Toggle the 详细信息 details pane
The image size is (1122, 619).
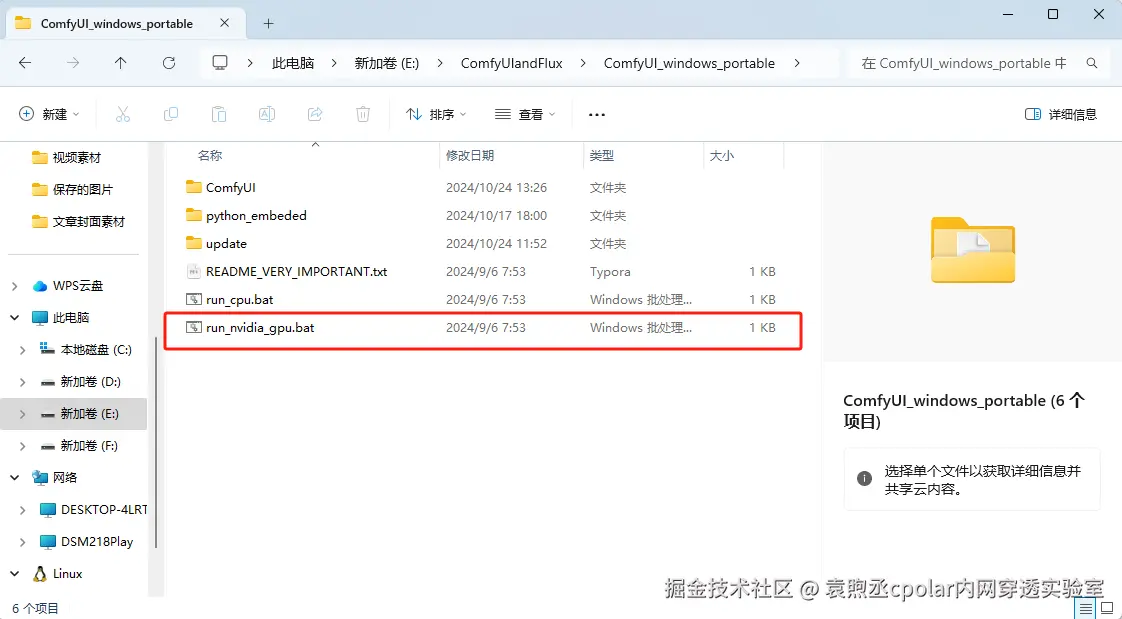click(x=1060, y=114)
